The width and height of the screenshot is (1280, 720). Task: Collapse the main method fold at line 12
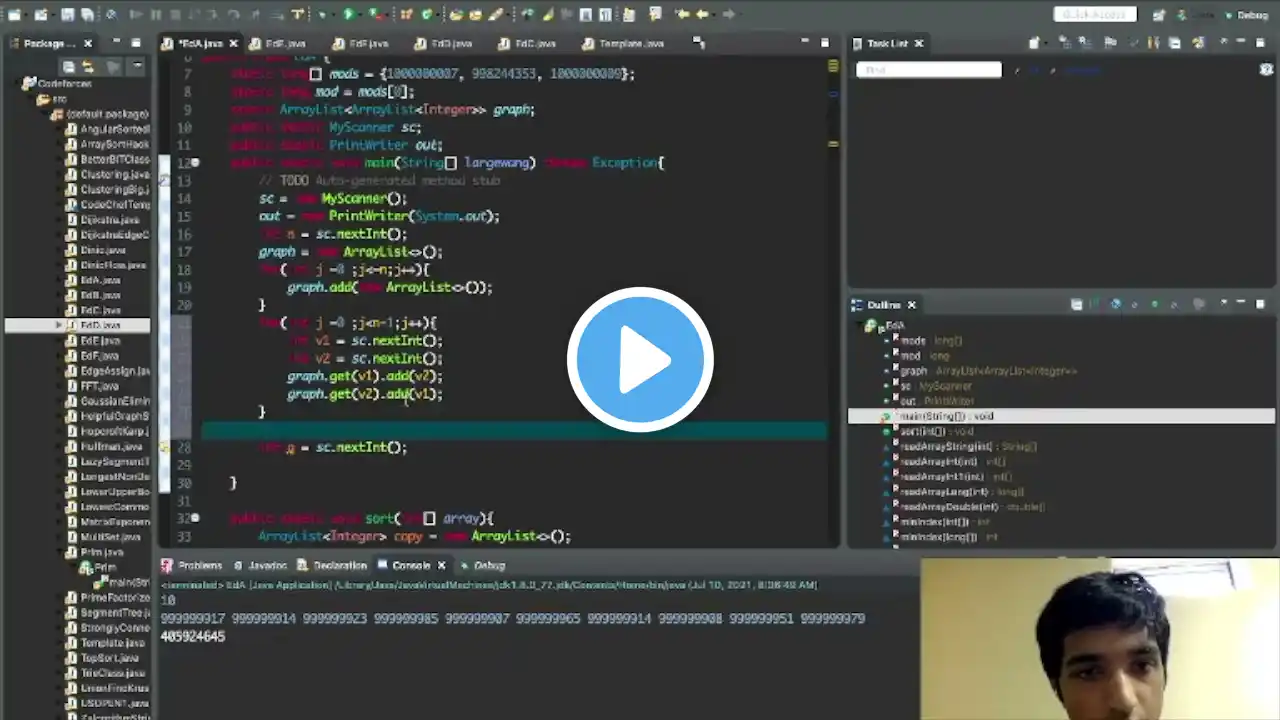click(195, 162)
